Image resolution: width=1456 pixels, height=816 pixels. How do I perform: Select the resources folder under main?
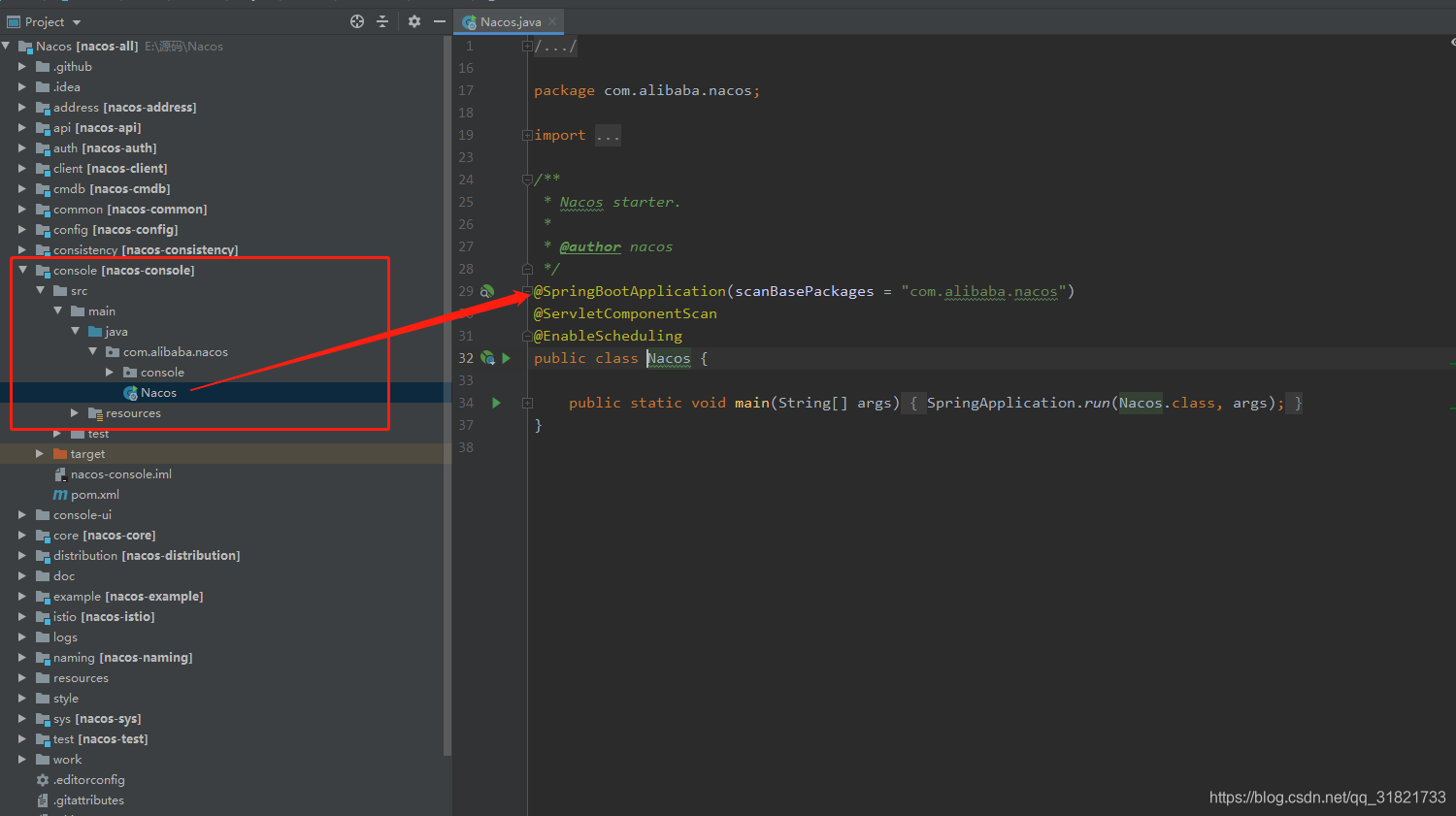(133, 413)
